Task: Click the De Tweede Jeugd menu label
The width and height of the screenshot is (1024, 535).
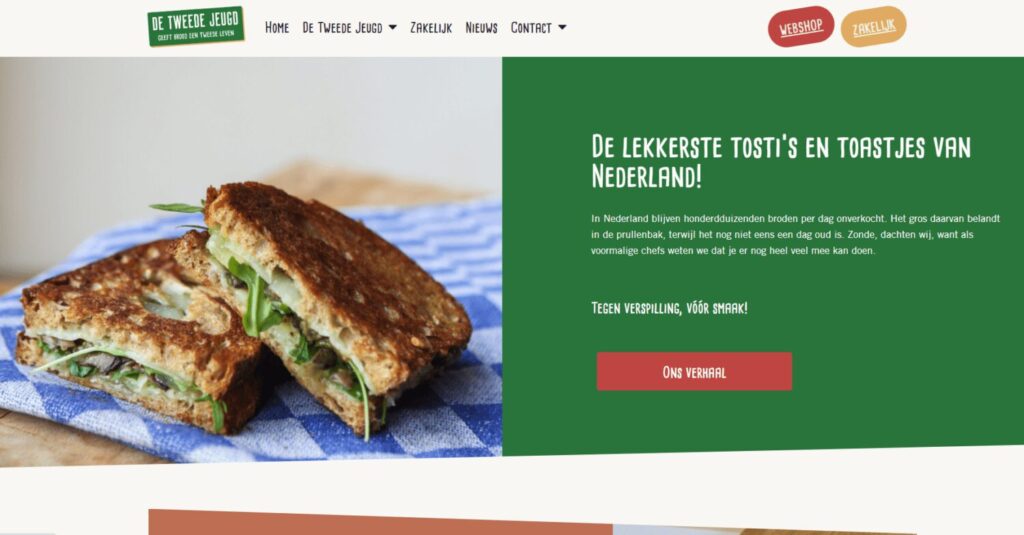Action: (x=342, y=27)
